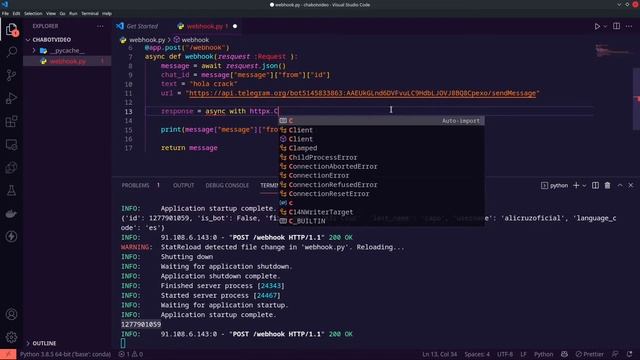This screenshot has height=360, width=640.
Task: Open Explorer Views and More Actions menu
Action: tap(100, 26)
